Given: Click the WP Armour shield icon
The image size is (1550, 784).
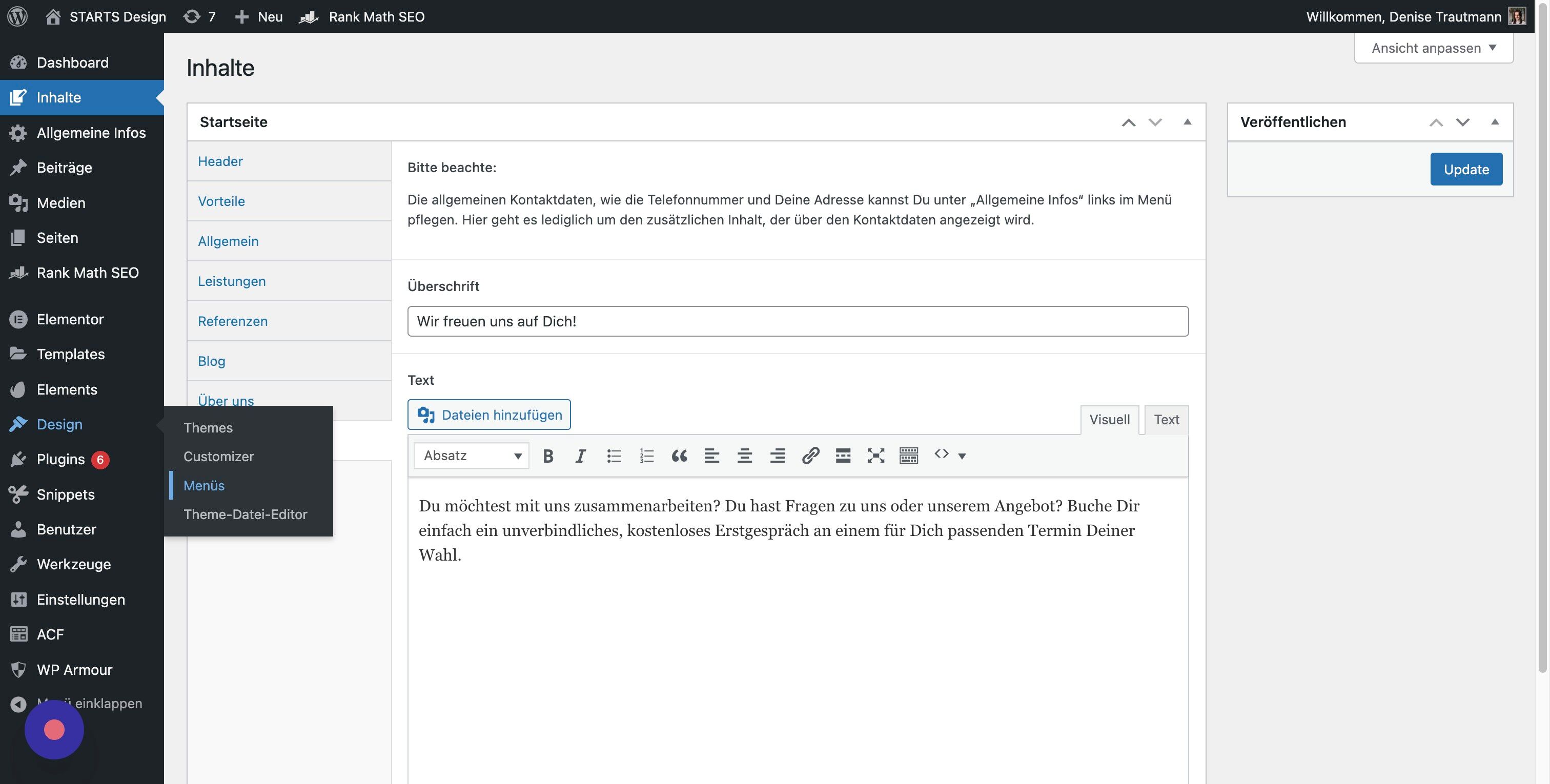Looking at the screenshot, I should click(18, 669).
